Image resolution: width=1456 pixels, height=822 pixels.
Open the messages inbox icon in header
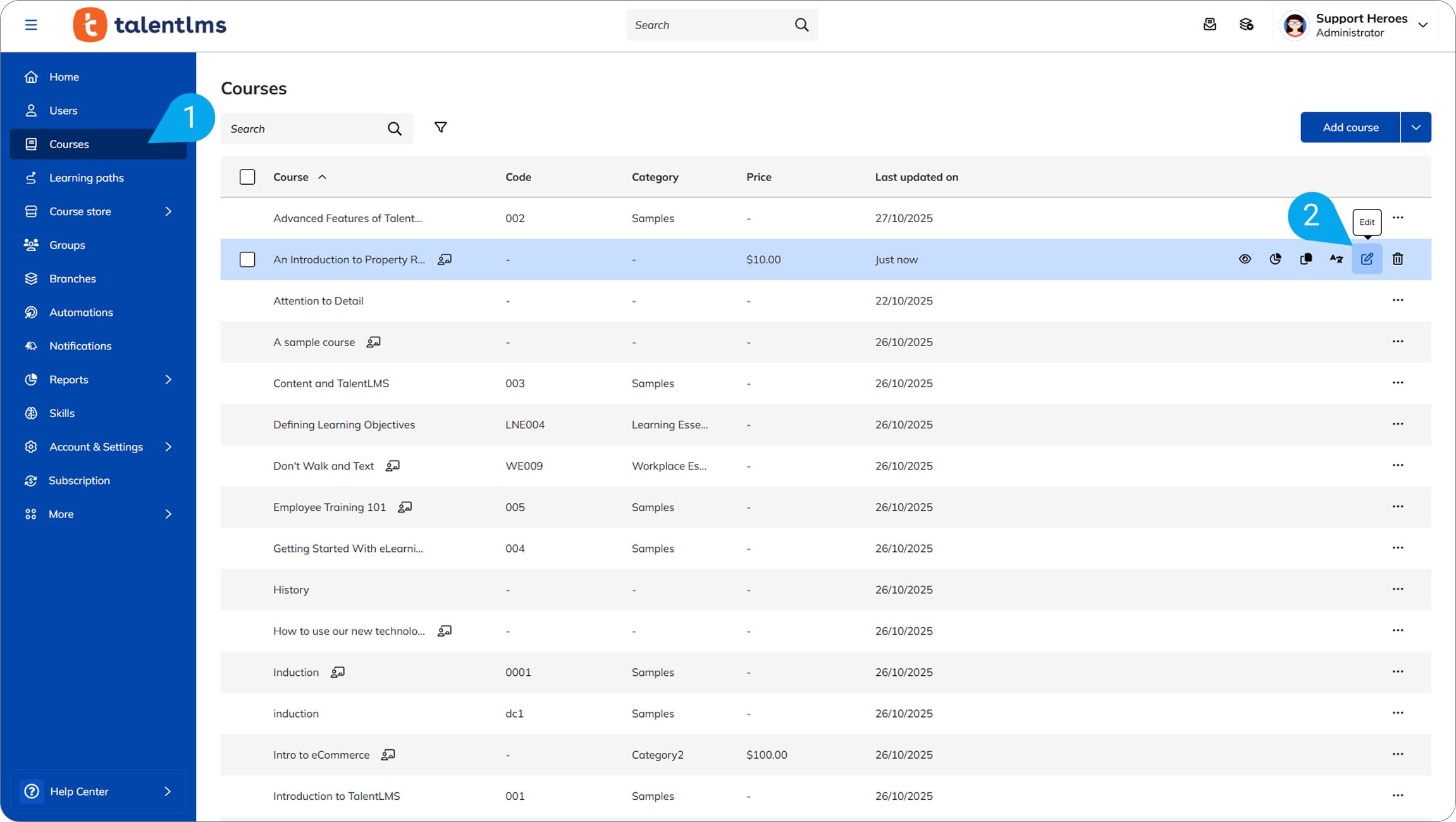[x=1209, y=25]
